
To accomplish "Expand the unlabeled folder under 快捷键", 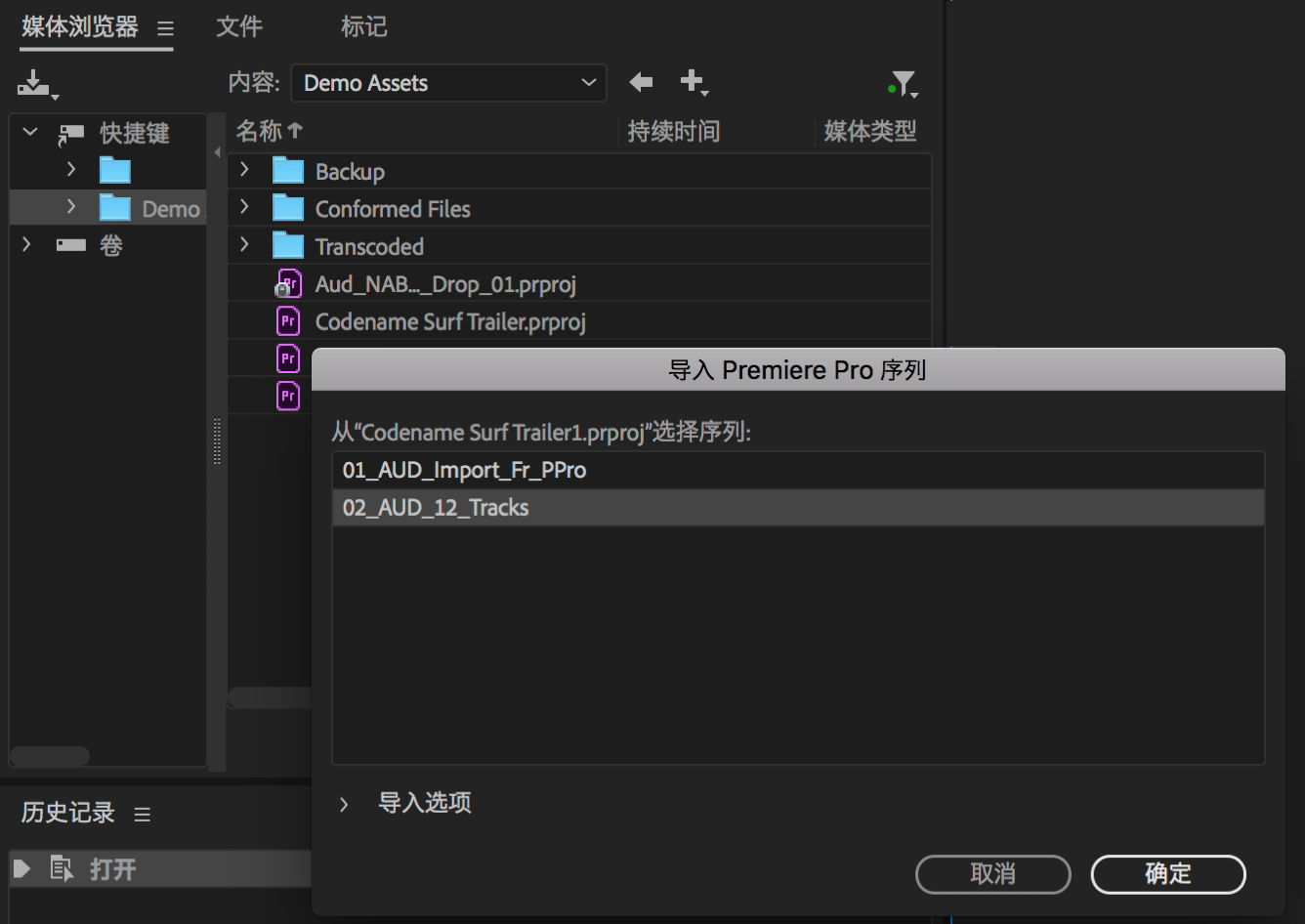I will (x=71, y=169).
